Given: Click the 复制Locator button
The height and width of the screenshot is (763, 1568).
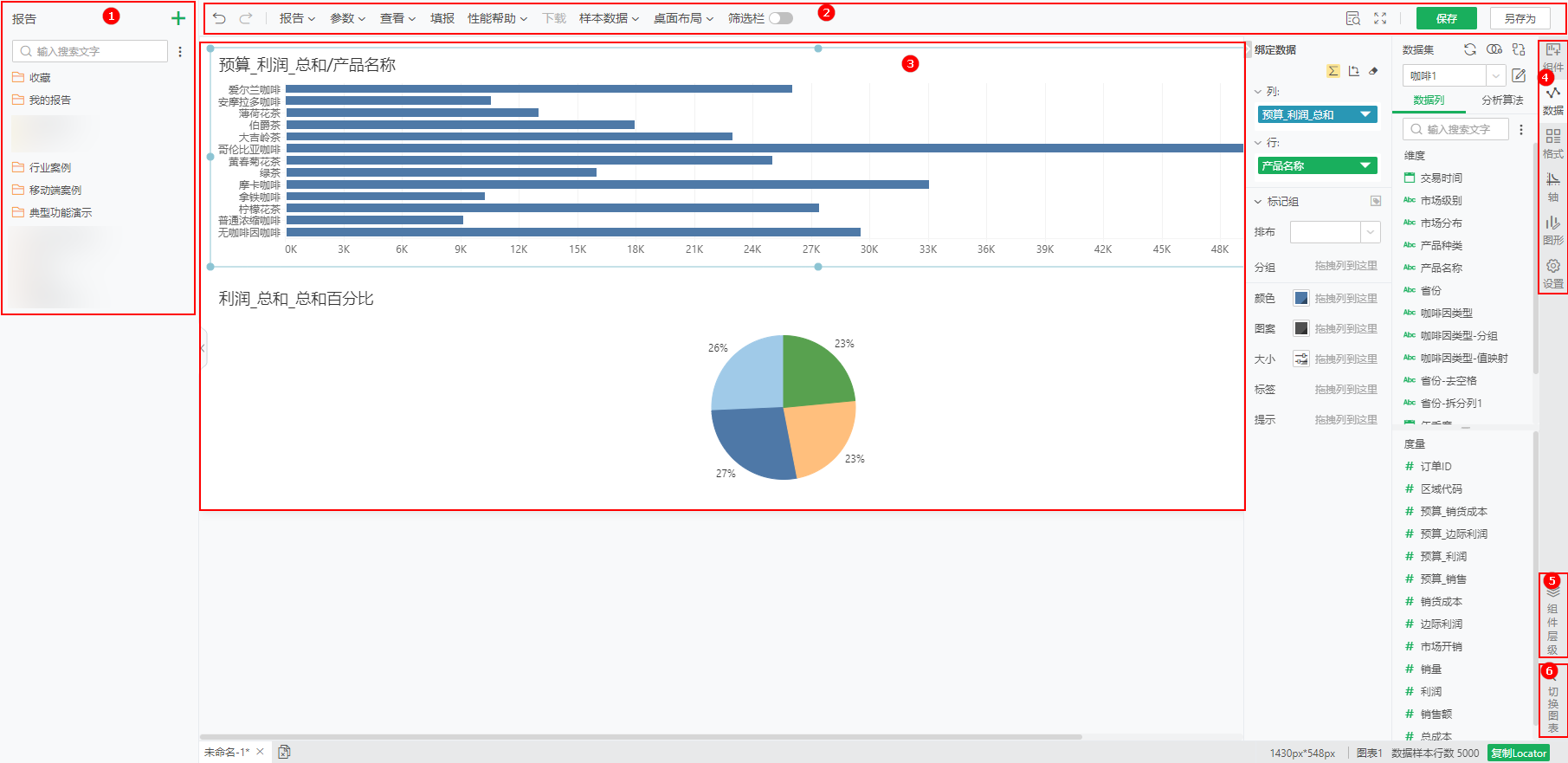Looking at the screenshot, I should tap(1519, 753).
